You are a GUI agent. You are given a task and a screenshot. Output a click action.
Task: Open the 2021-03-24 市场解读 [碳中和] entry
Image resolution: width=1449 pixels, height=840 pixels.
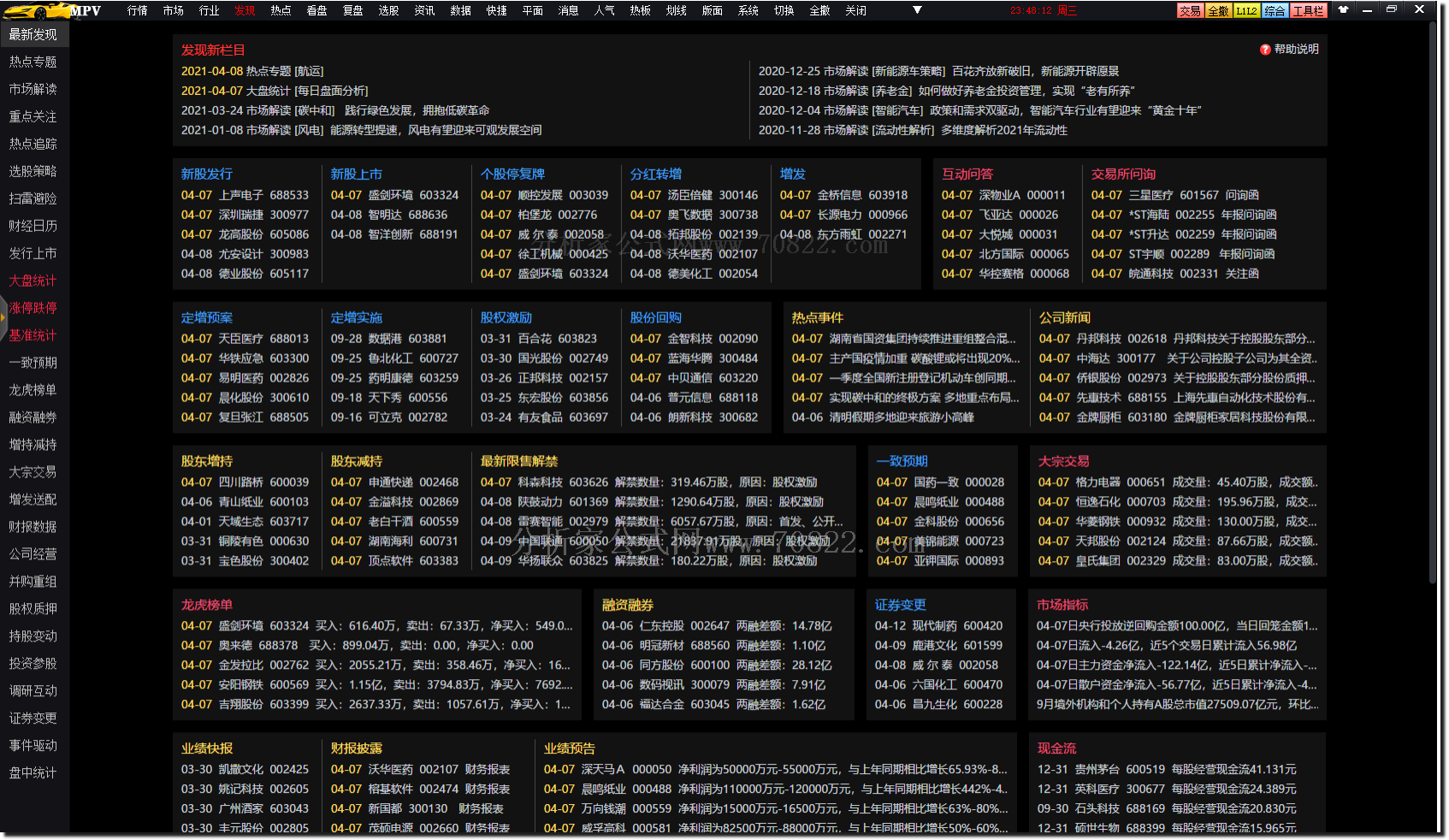[x=335, y=110]
